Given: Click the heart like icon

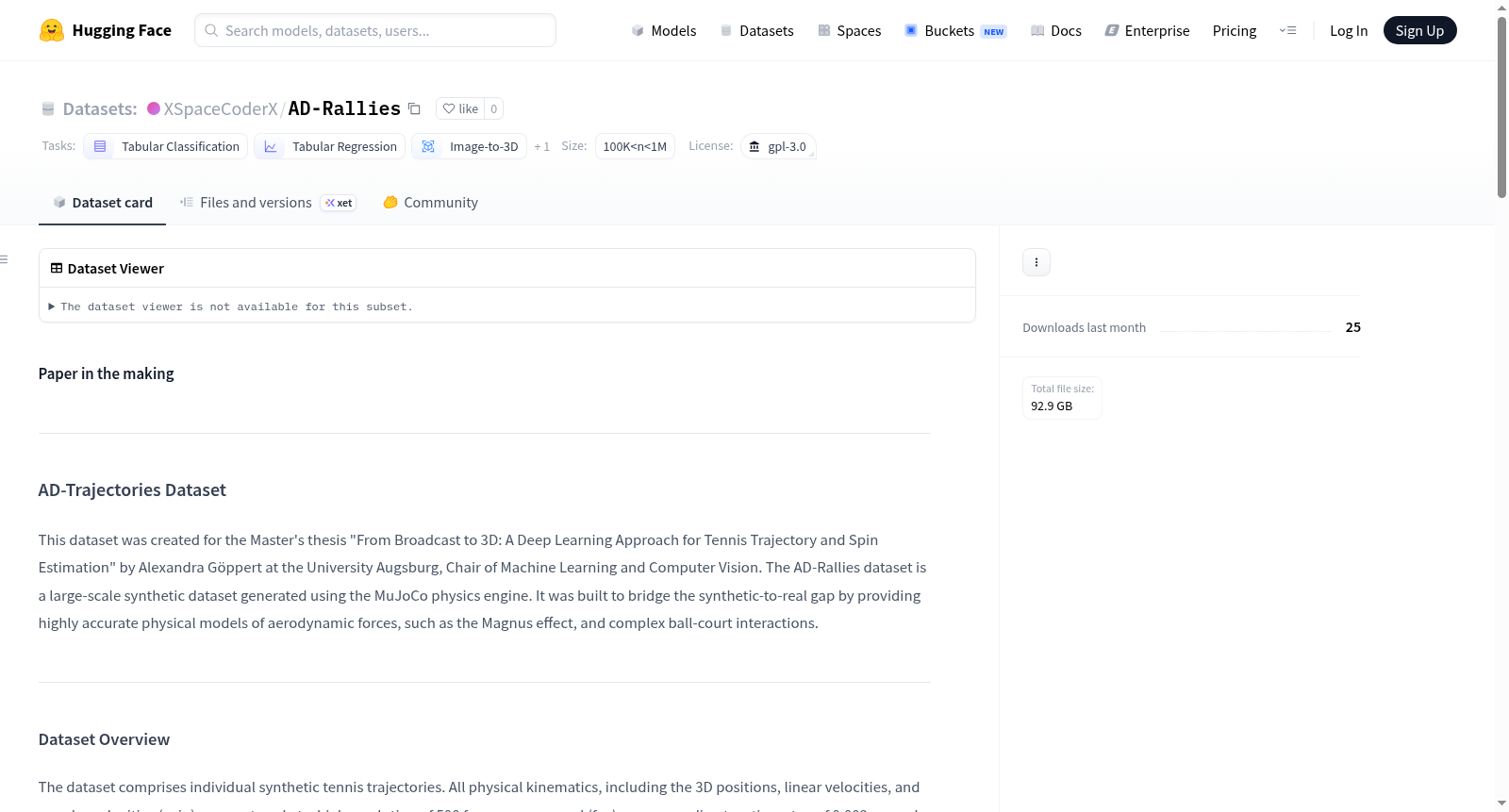Looking at the screenshot, I should tap(449, 108).
